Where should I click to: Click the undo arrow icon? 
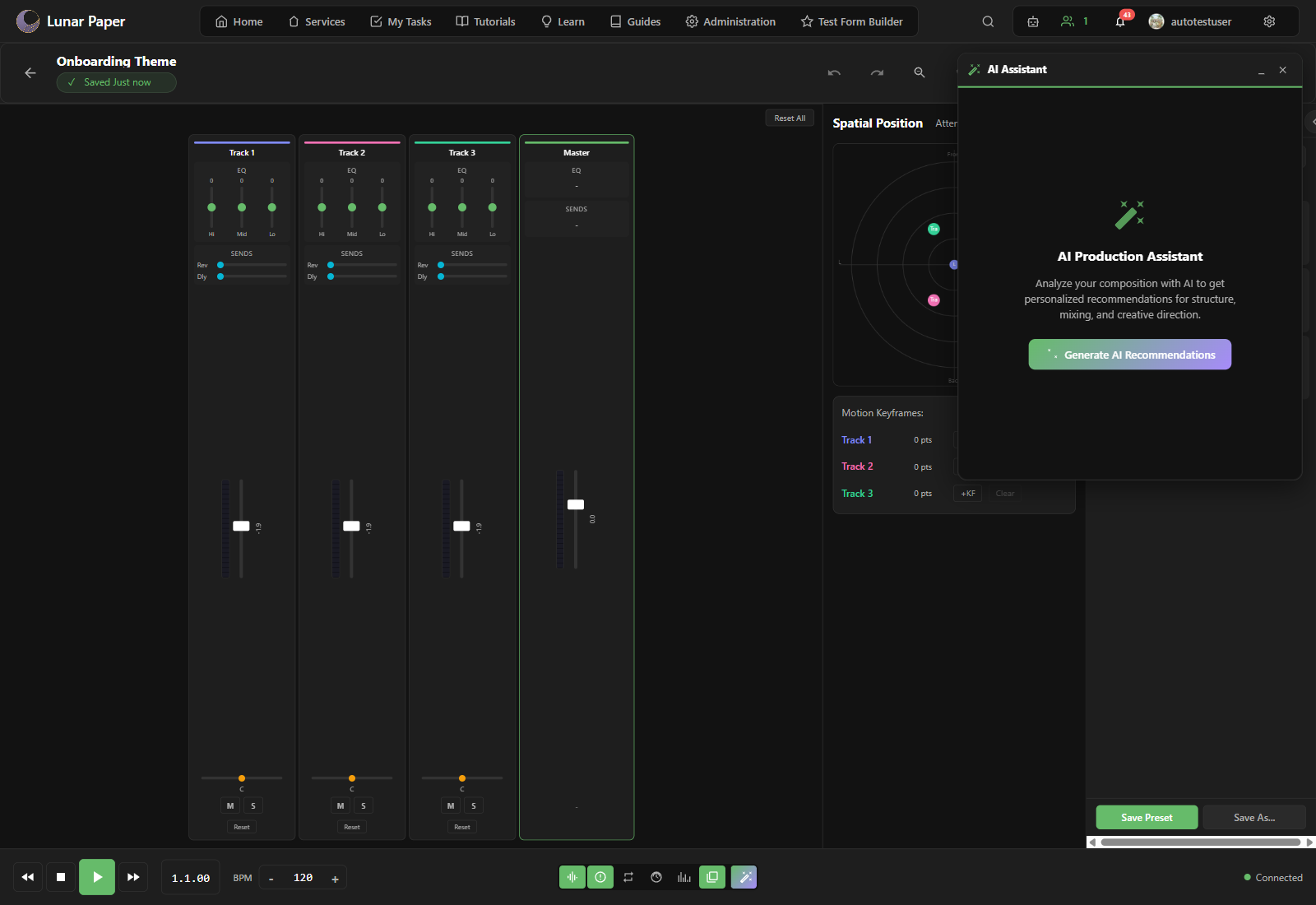pyautogui.click(x=834, y=73)
